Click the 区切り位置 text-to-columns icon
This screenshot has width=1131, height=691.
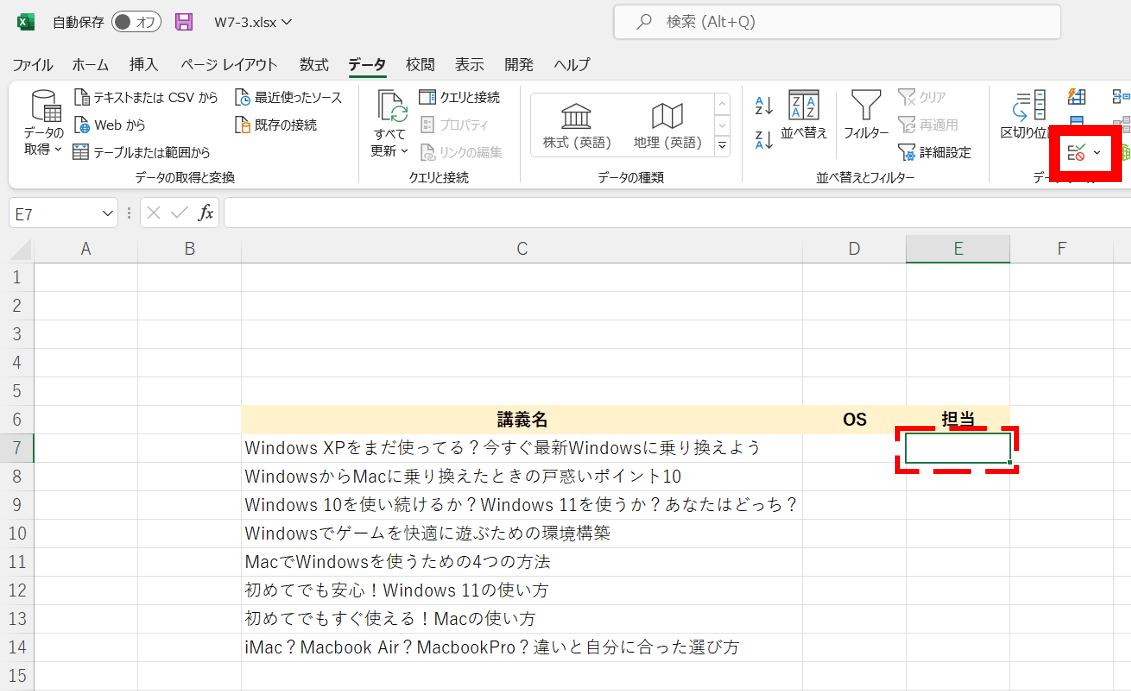1029,105
